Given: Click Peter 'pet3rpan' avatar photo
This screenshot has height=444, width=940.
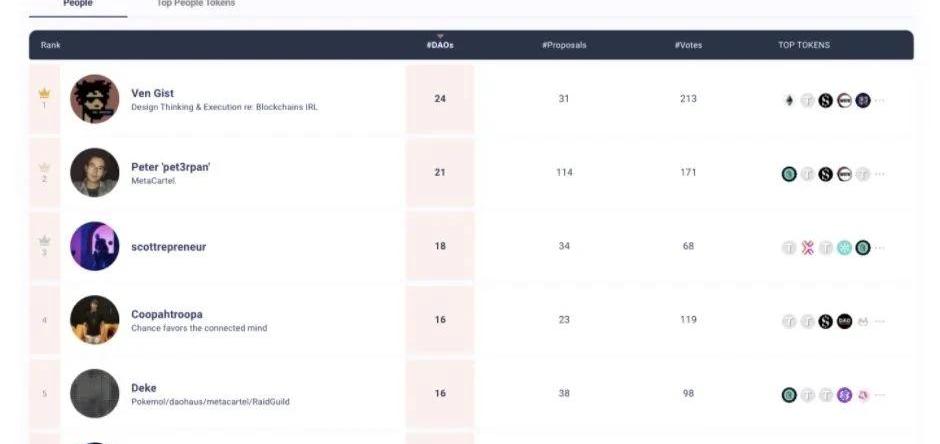Looking at the screenshot, I should (95, 173).
